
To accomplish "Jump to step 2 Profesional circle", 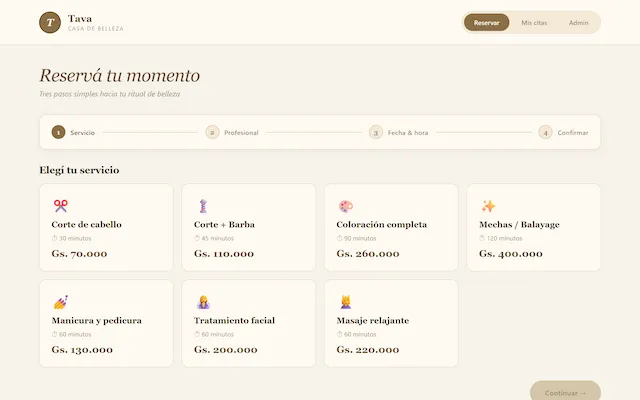I will (x=212, y=132).
